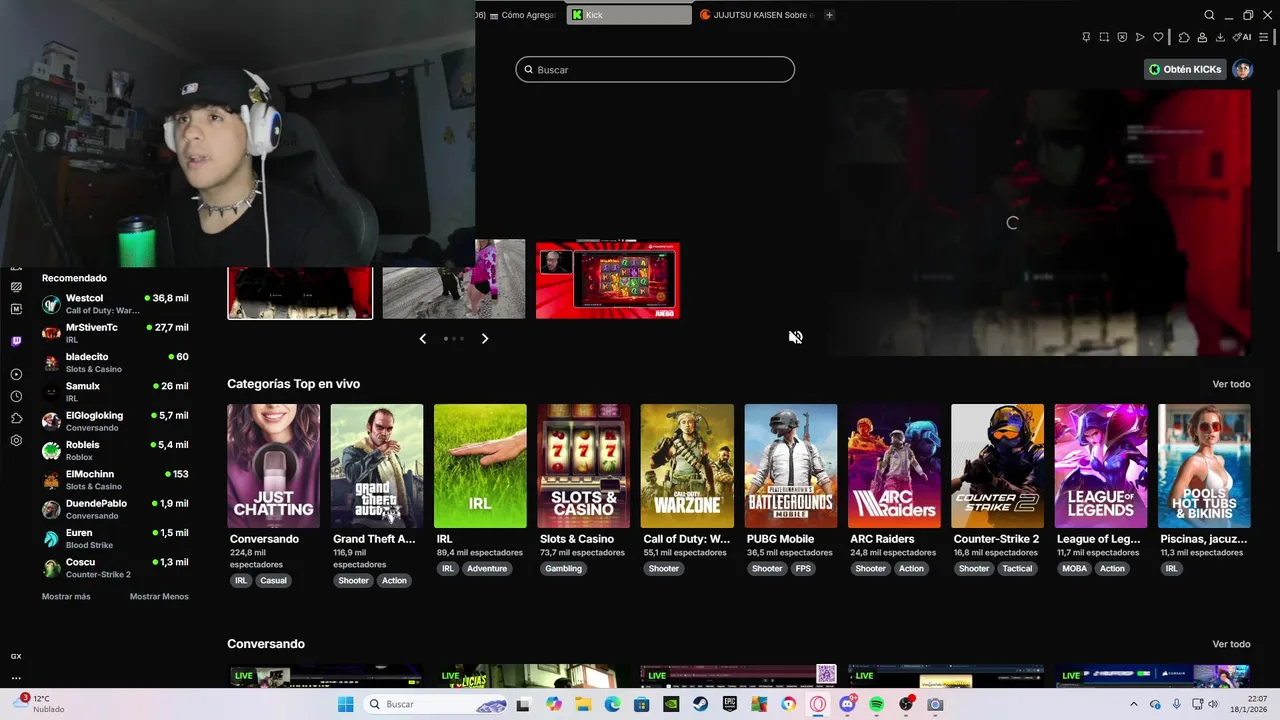Go to the next featured stream arrow

(x=485, y=339)
